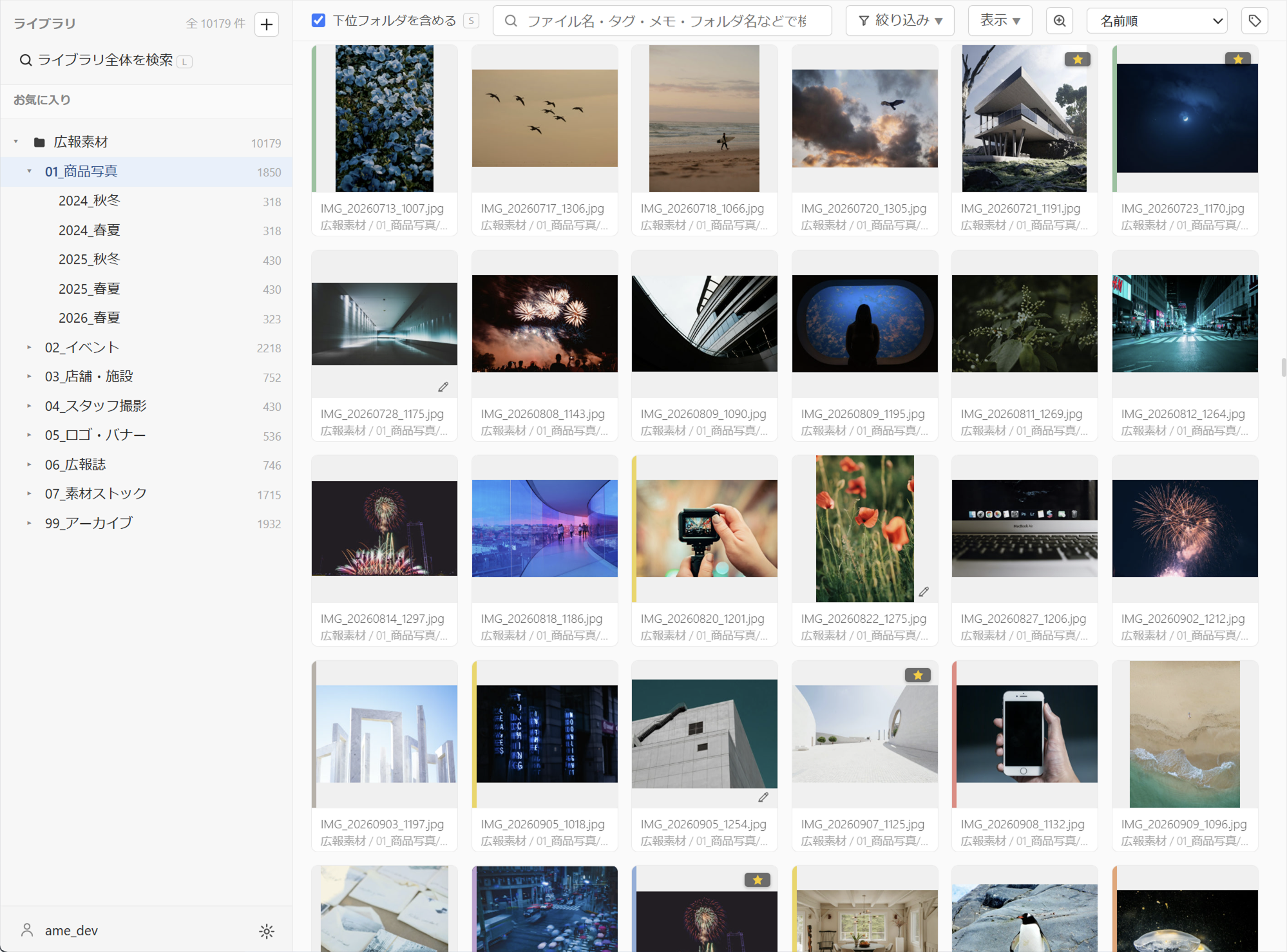Screen dimensions: 1287x952
Task: Click the search magnifier icon in the file search box
Action: point(511,21)
